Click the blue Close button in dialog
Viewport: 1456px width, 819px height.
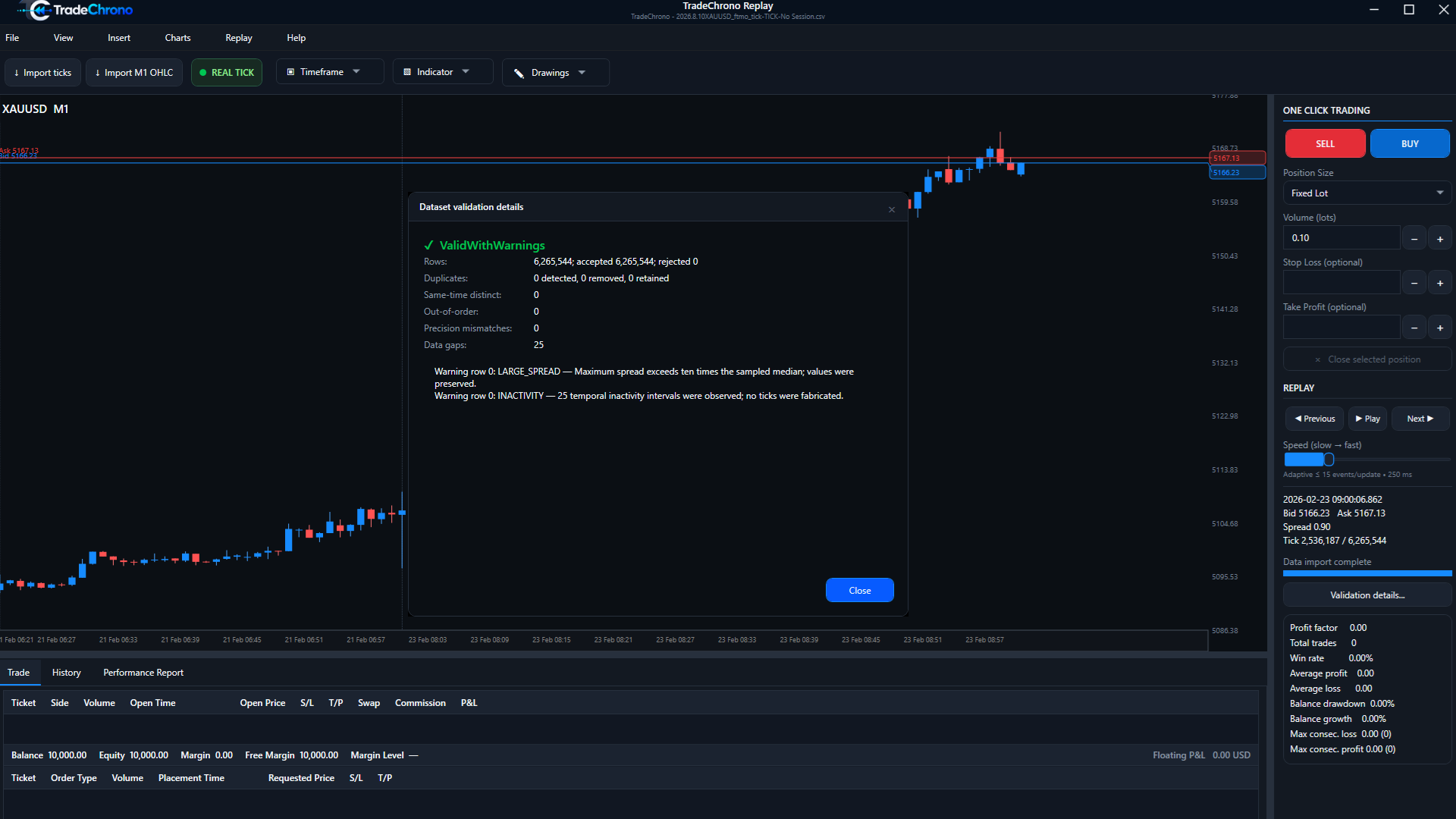[x=859, y=590]
